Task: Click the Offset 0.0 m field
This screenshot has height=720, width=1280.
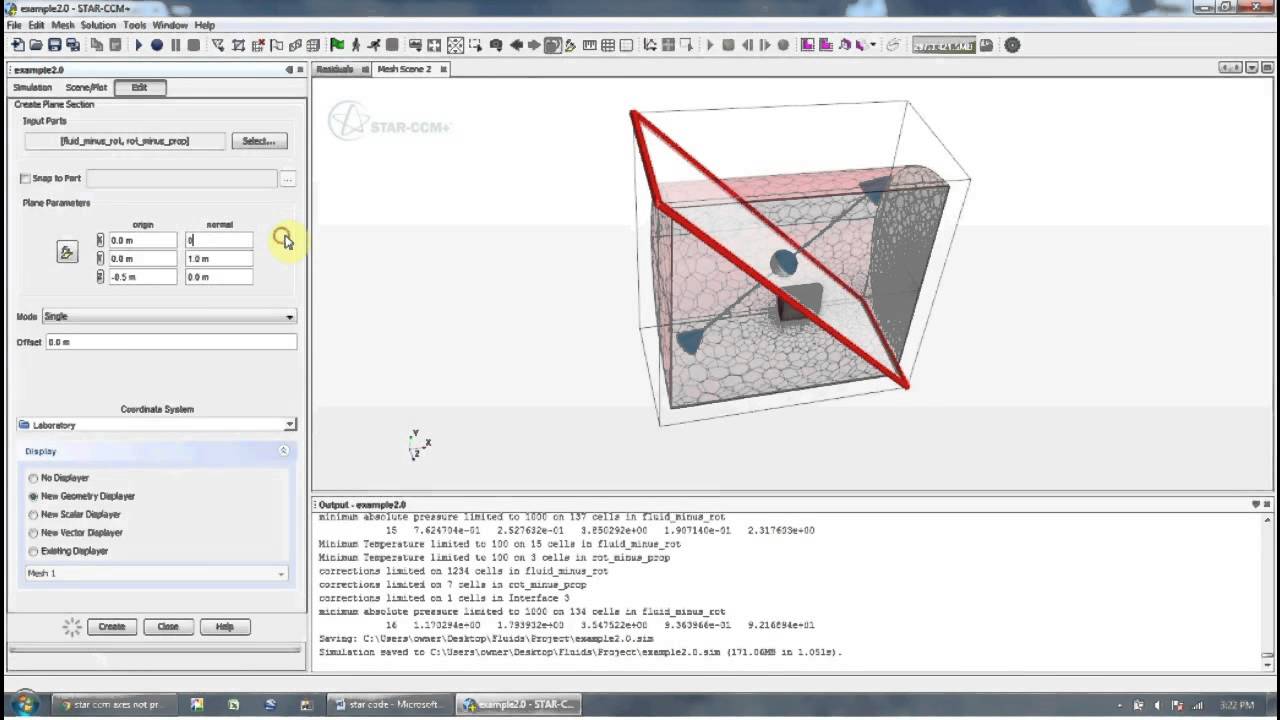Action: pyautogui.click(x=171, y=342)
